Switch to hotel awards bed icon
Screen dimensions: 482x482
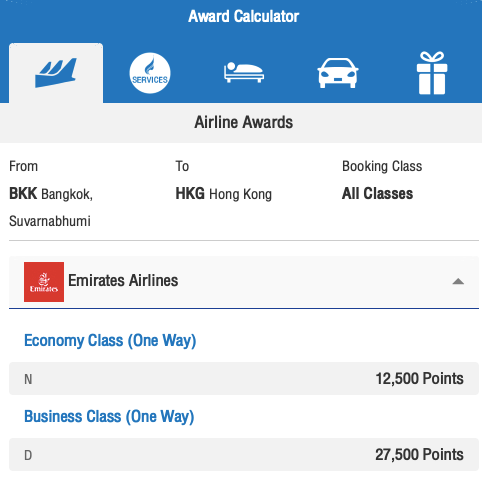point(244,72)
